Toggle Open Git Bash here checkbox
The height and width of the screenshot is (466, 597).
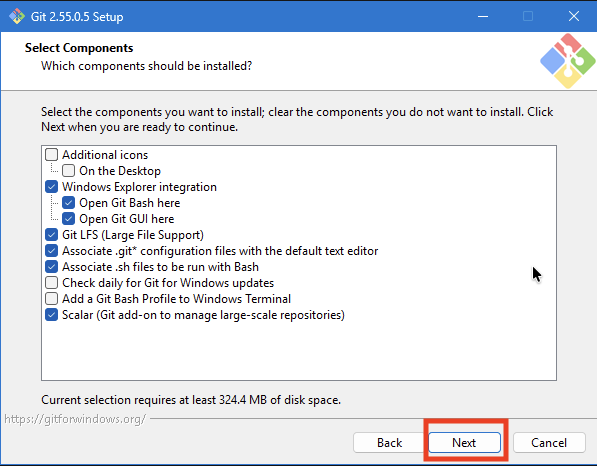tap(69, 203)
